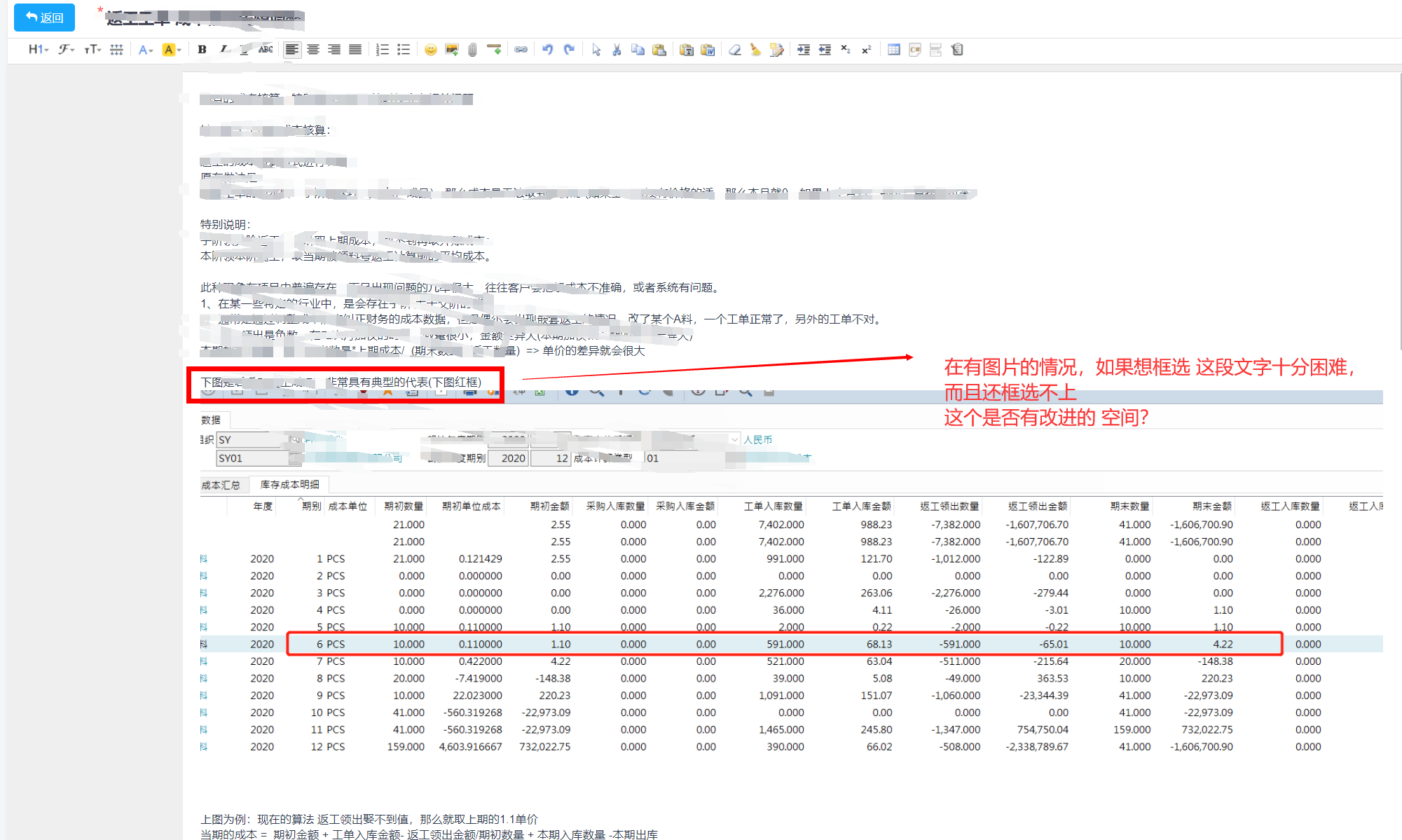This screenshot has height=840, width=1402.
Task: Insert an ordered numbered list
Action: tap(382, 50)
